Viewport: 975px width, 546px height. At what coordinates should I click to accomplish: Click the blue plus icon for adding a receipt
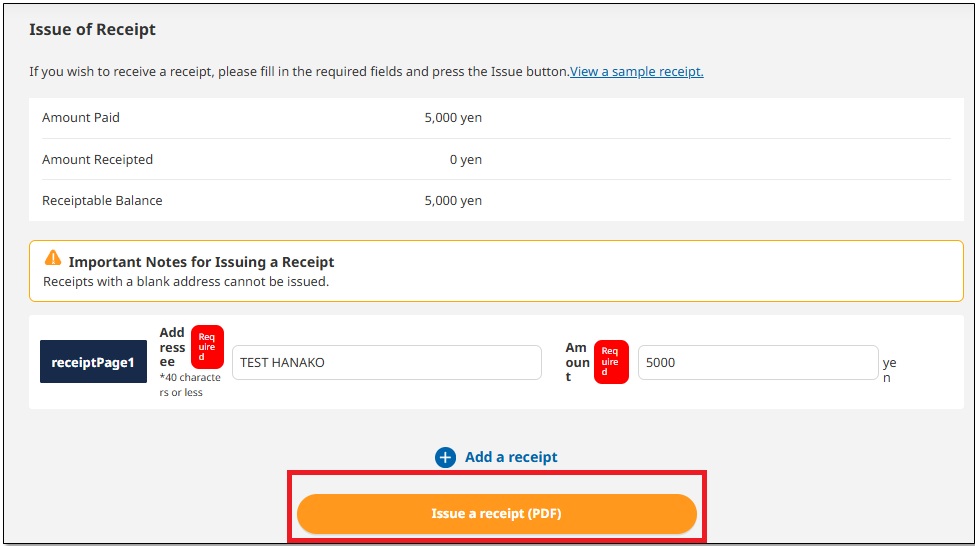point(445,457)
